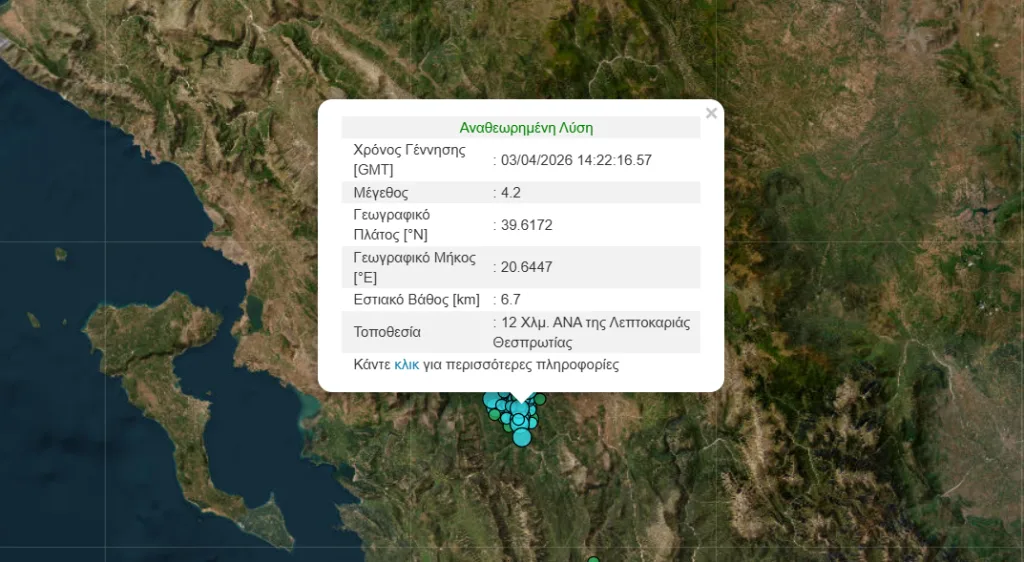Close the earthquake info popup

tap(711, 114)
